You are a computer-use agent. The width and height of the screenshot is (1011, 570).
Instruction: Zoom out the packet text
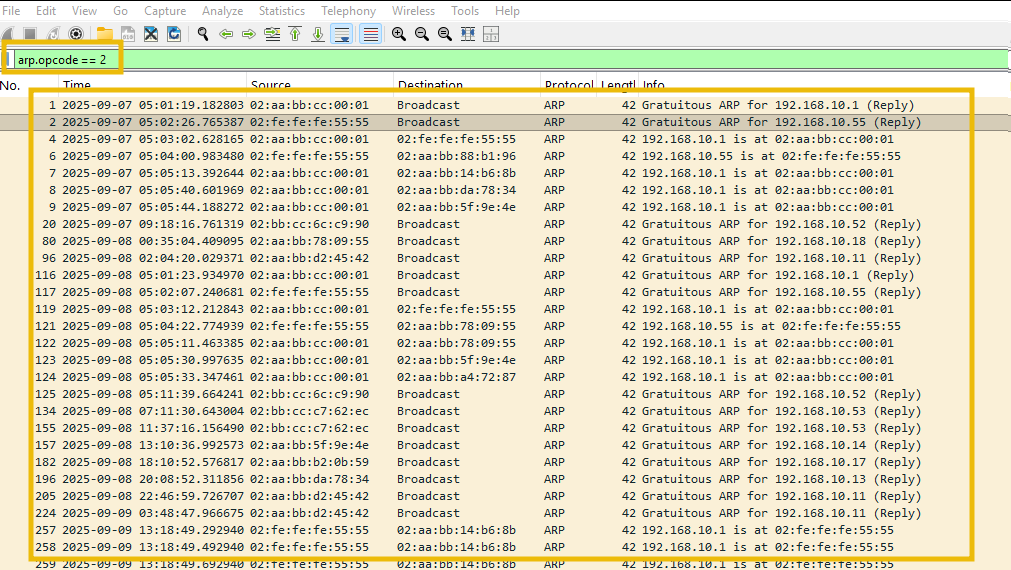tap(422, 34)
